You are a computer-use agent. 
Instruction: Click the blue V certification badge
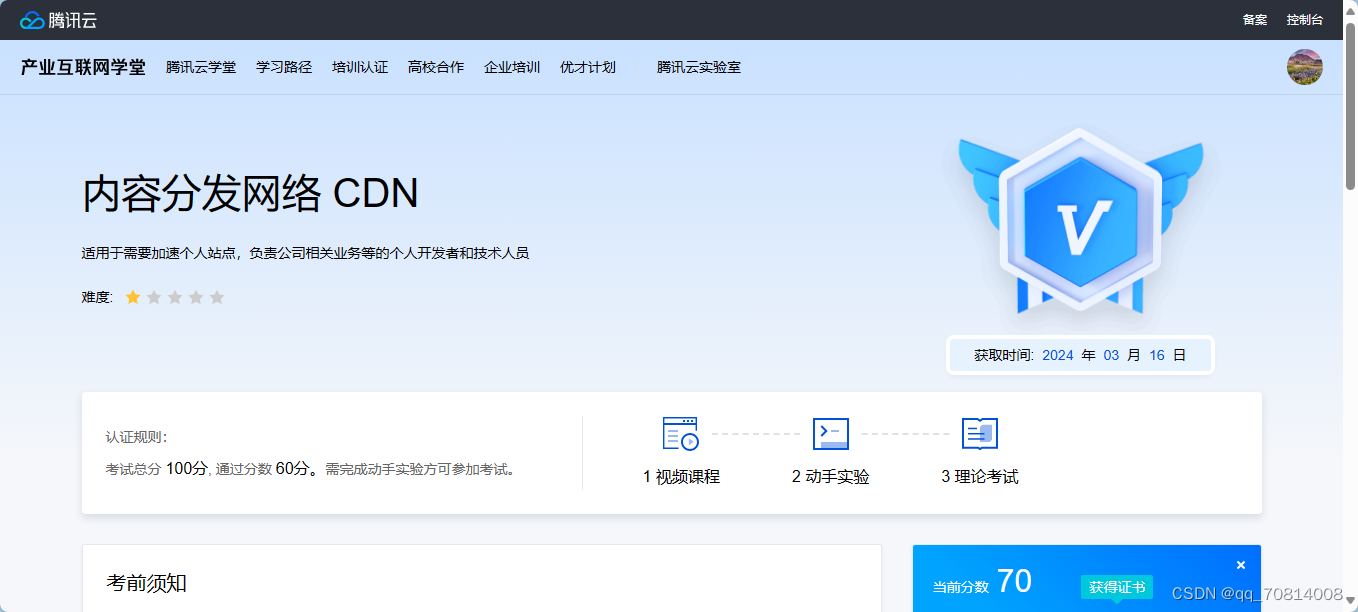click(x=1081, y=222)
